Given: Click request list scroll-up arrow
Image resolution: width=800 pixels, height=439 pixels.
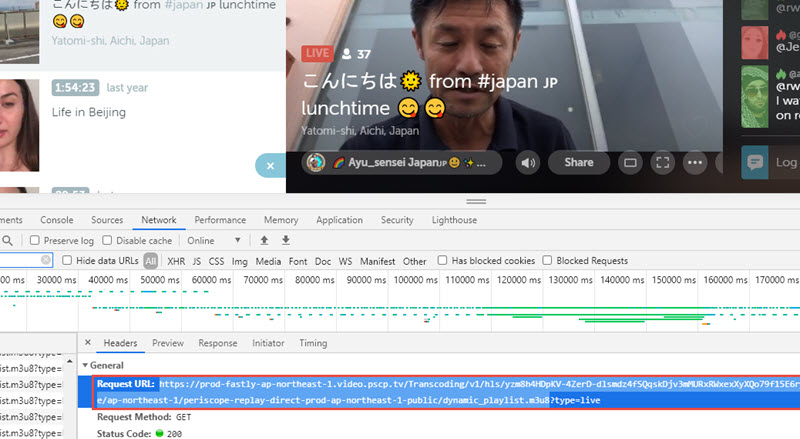Looking at the screenshot, I should click(x=70, y=361).
